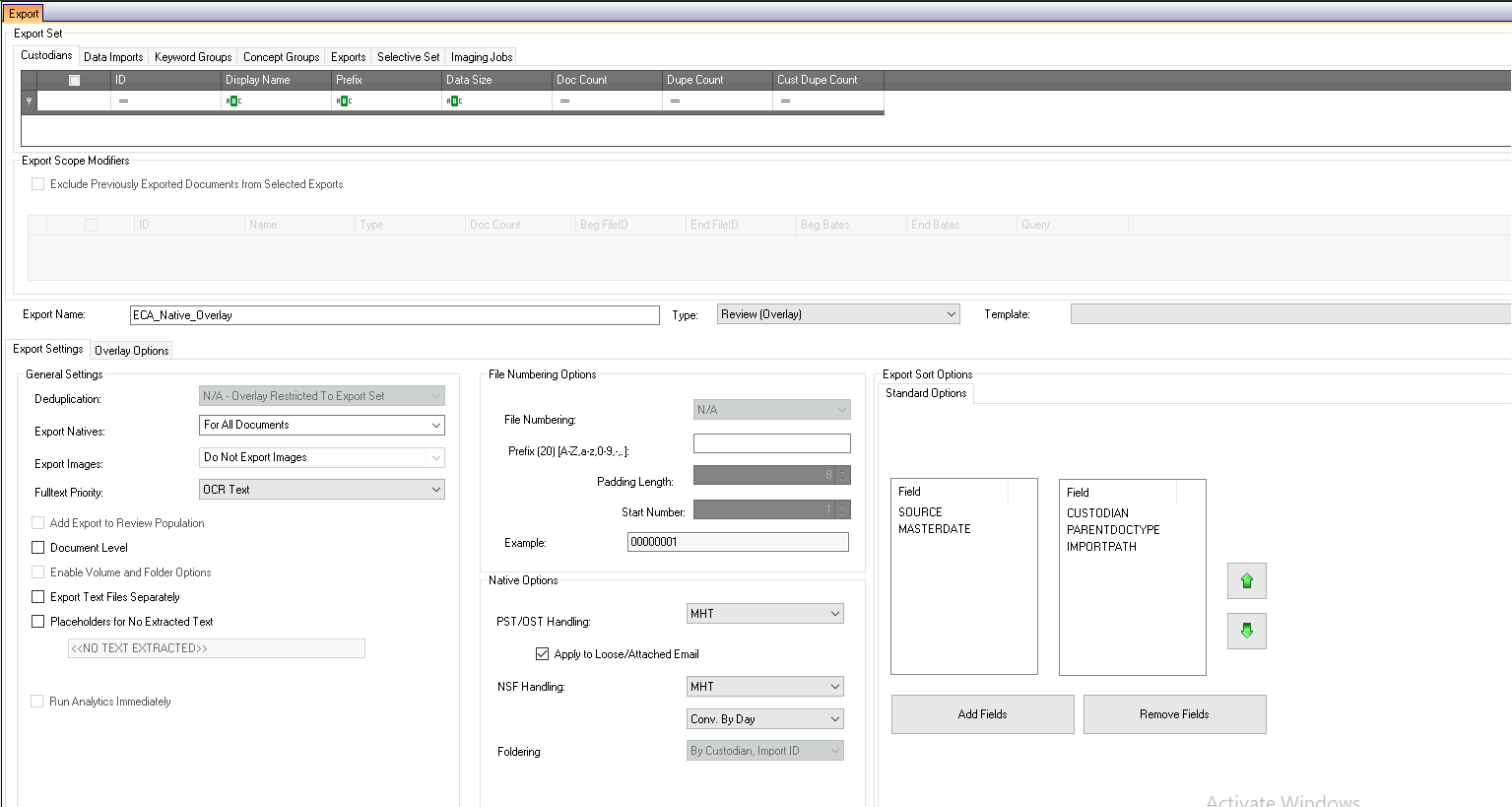1512x807 pixels.
Task: Select MASTERDATE in the left field list
Action: click(x=935, y=529)
